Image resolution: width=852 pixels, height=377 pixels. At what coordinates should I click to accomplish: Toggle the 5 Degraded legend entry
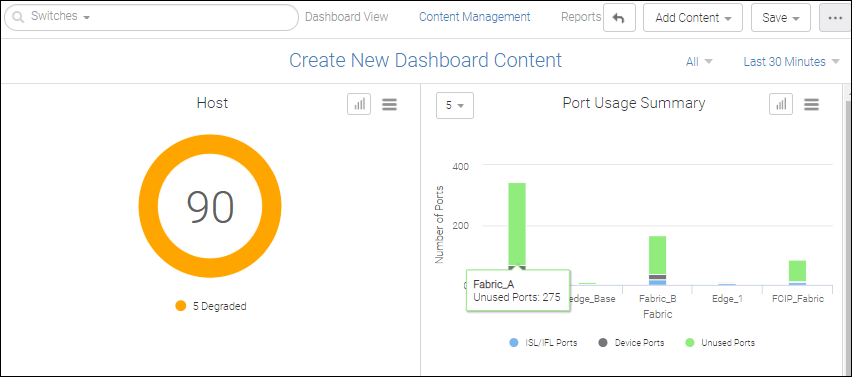coord(211,306)
